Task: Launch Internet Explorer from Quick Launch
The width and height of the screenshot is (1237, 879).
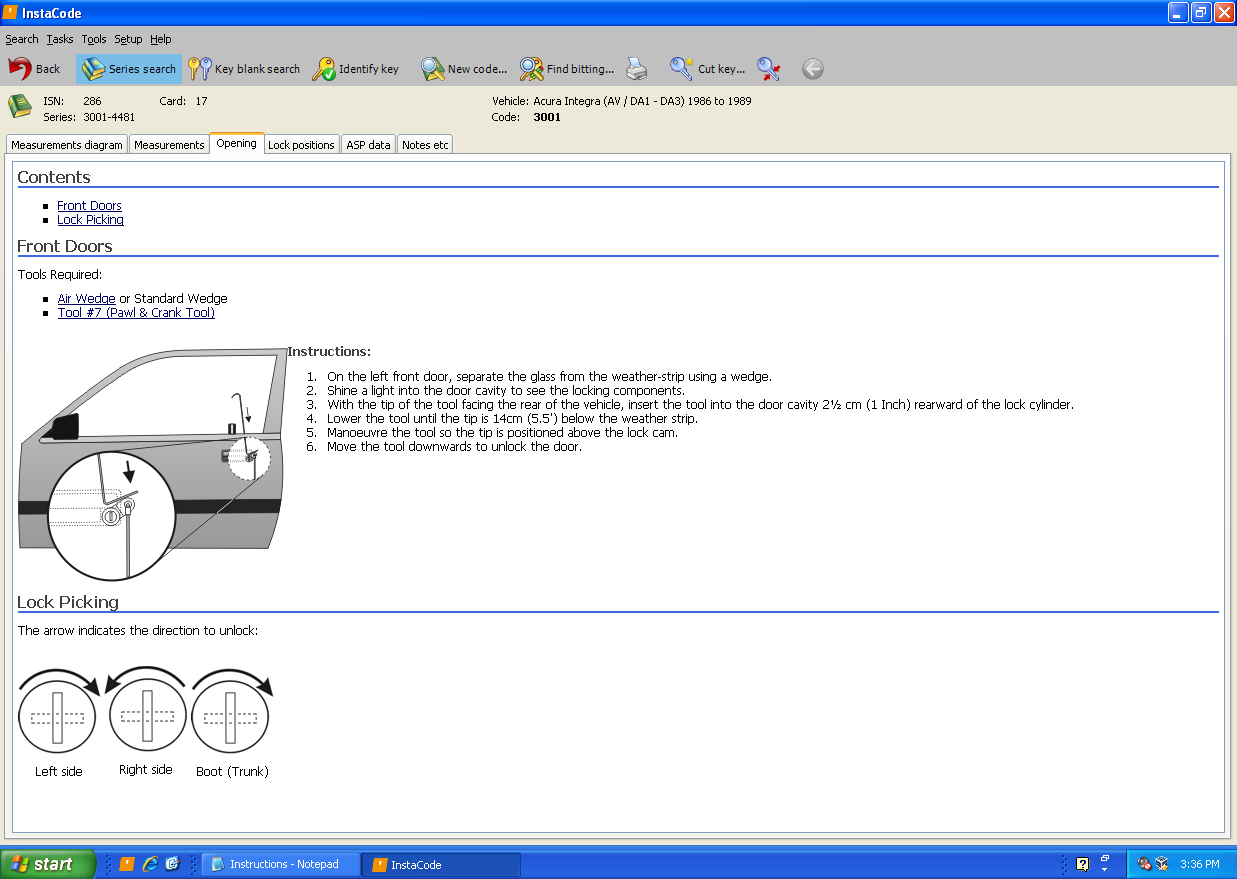Action: coord(150,864)
